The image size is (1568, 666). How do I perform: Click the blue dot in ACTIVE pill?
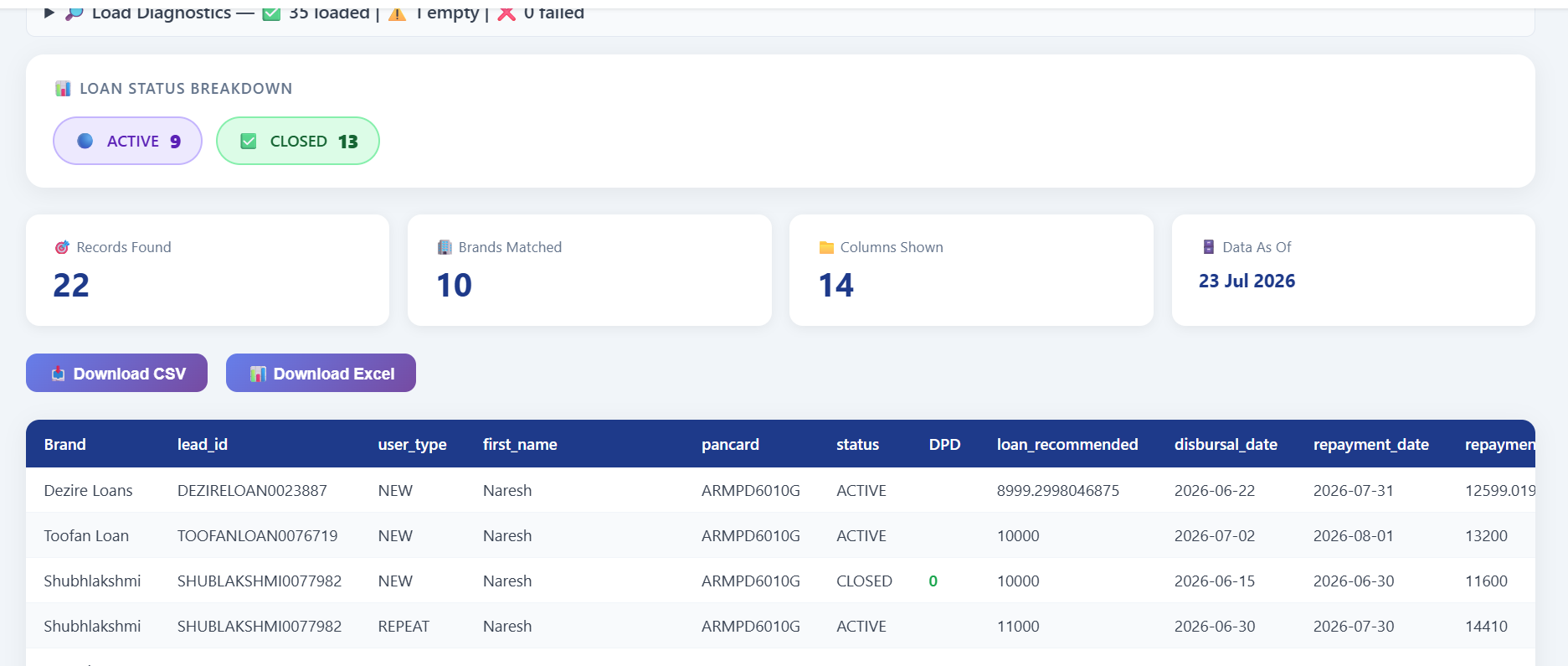click(x=85, y=141)
